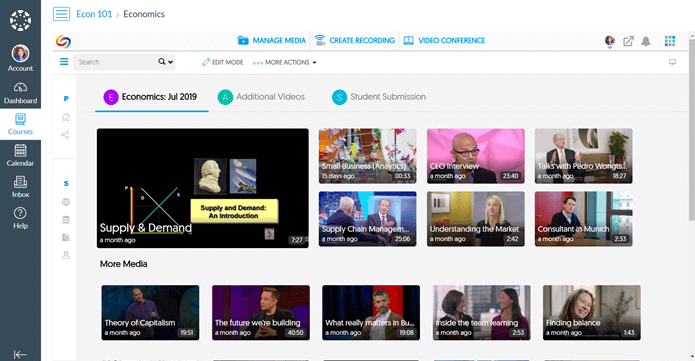Click the More Media heading
The image size is (695, 361).
pos(123,264)
